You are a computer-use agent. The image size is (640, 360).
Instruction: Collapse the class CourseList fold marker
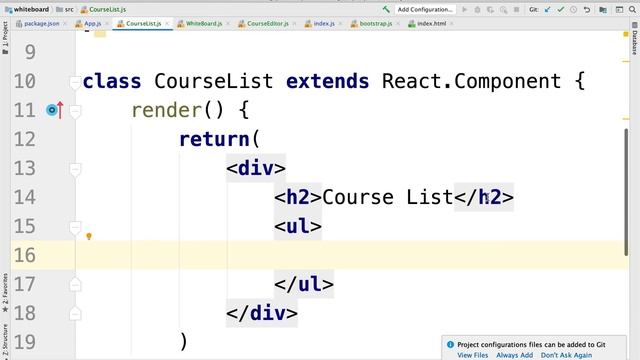[x=75, y=82]
